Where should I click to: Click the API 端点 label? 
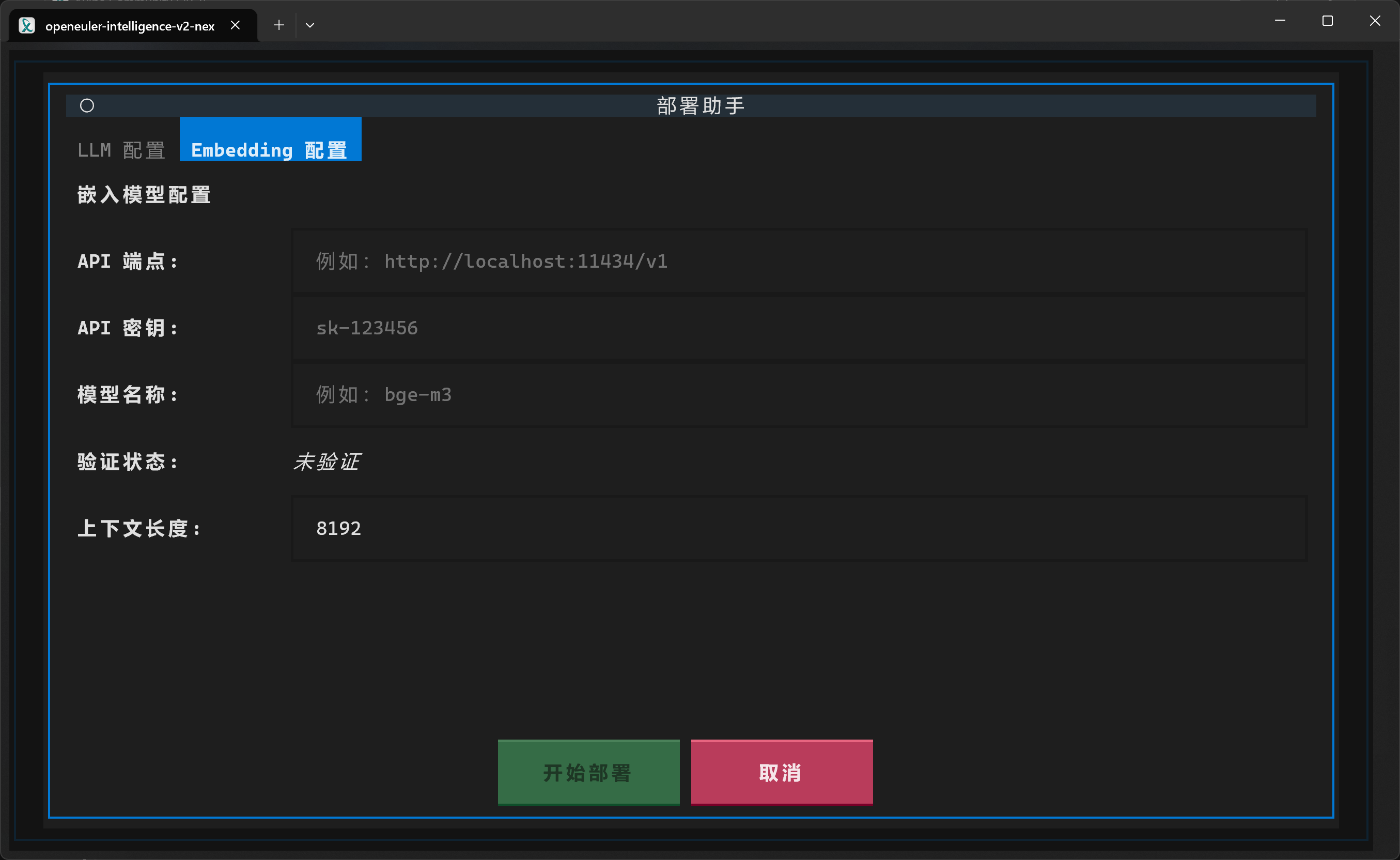pos(127,260)
